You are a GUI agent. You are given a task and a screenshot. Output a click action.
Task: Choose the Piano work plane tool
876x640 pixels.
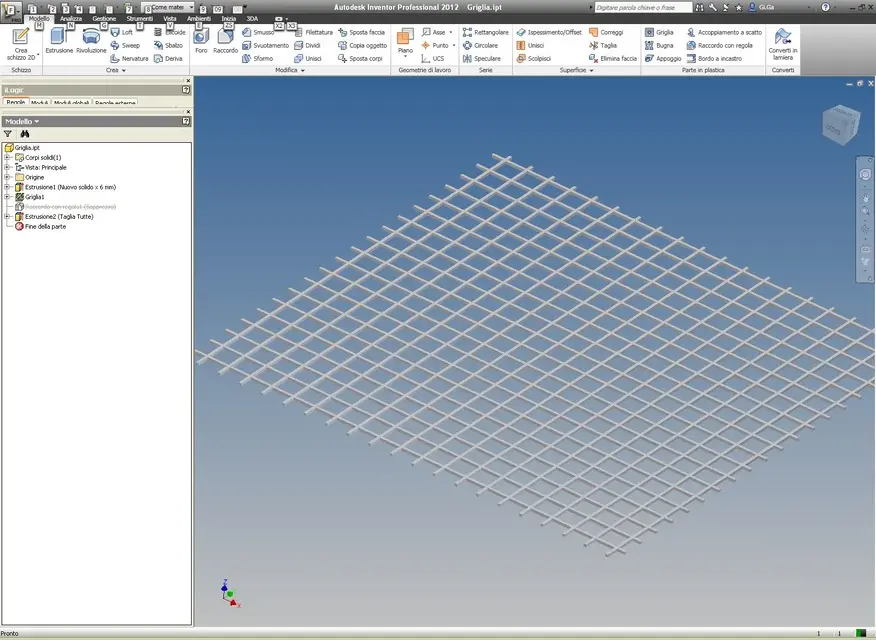point(405,37)
